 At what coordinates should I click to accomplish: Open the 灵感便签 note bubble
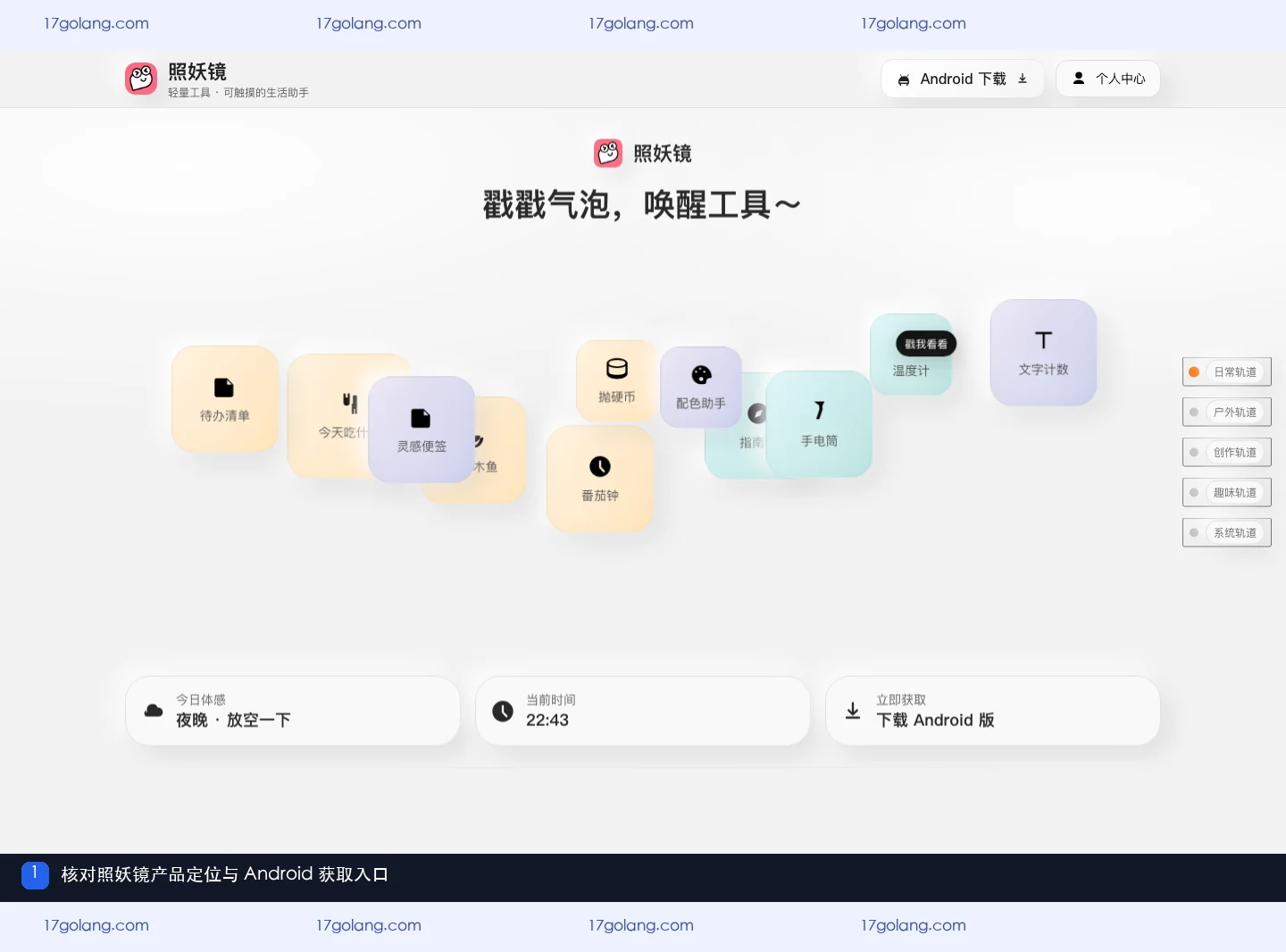point(422,429)
